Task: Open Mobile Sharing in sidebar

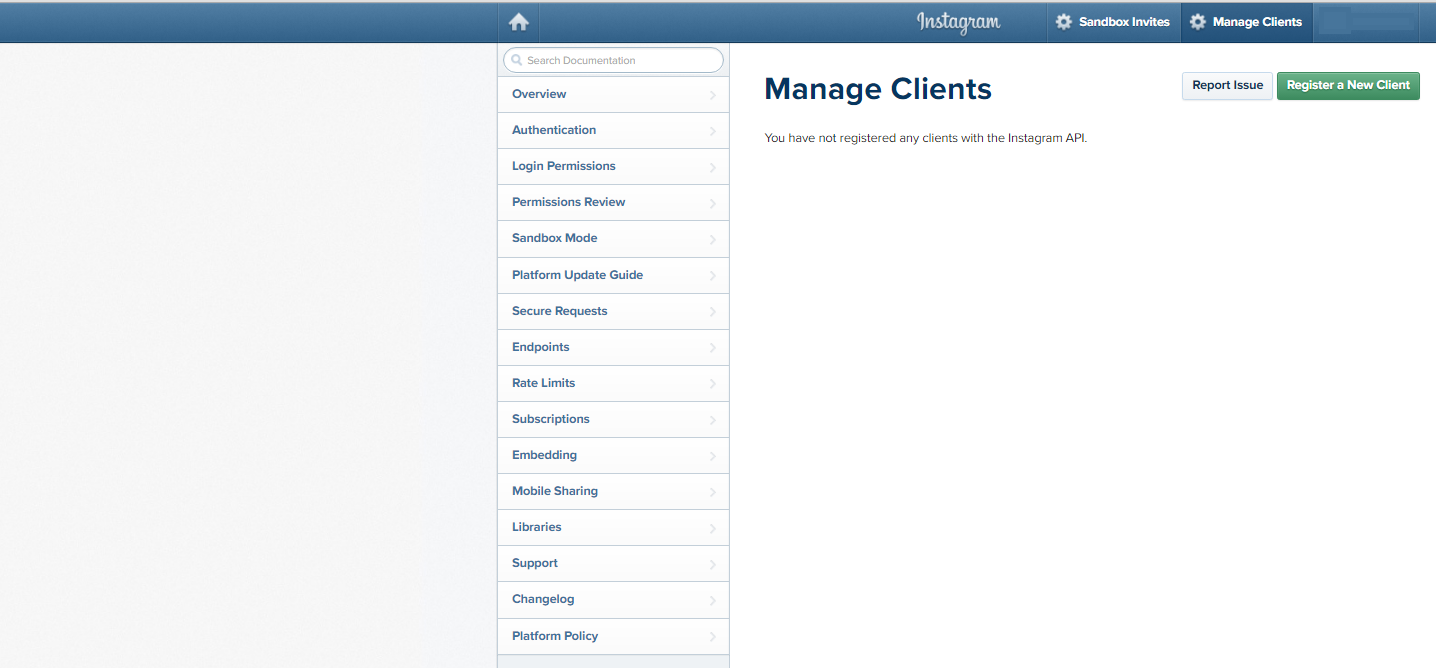Action: 613,492
